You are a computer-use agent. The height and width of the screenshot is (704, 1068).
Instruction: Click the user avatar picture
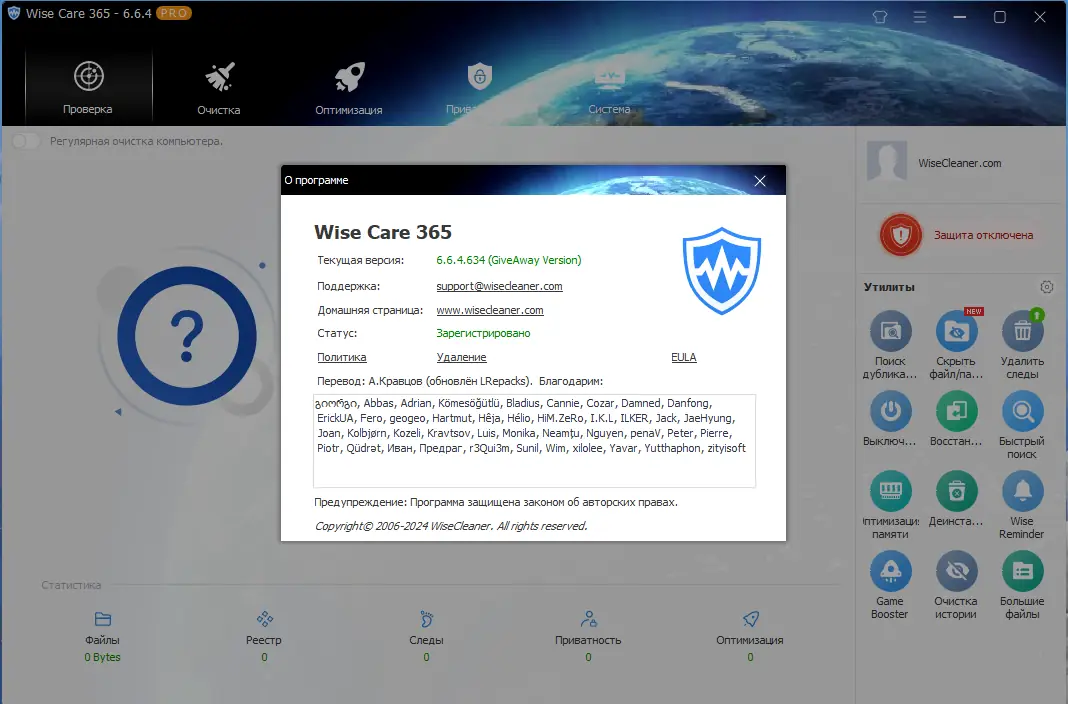coord(887,161)
